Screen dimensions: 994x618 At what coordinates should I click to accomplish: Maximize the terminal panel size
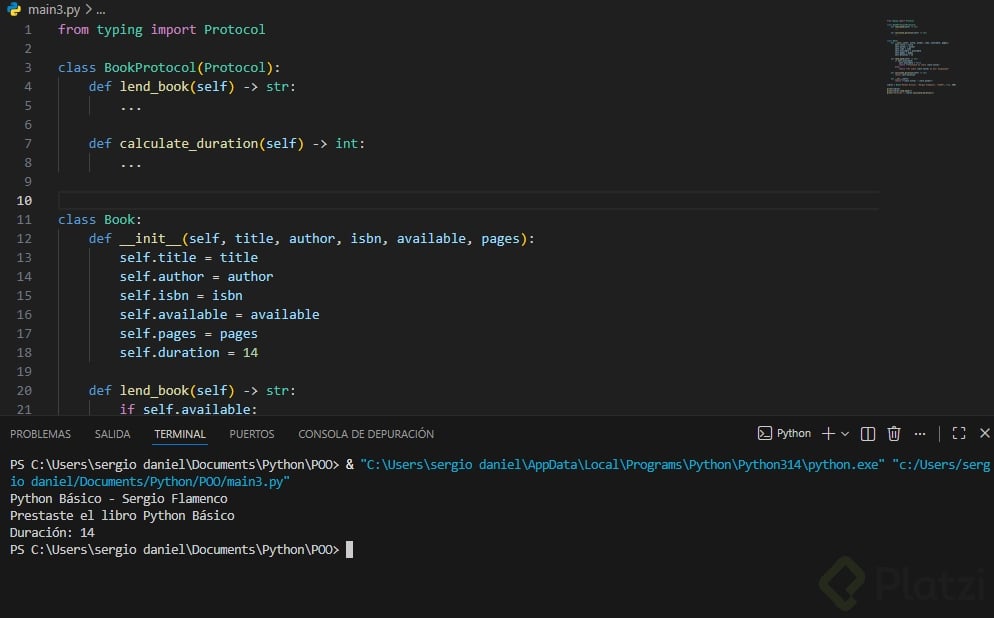click(959, 433)
